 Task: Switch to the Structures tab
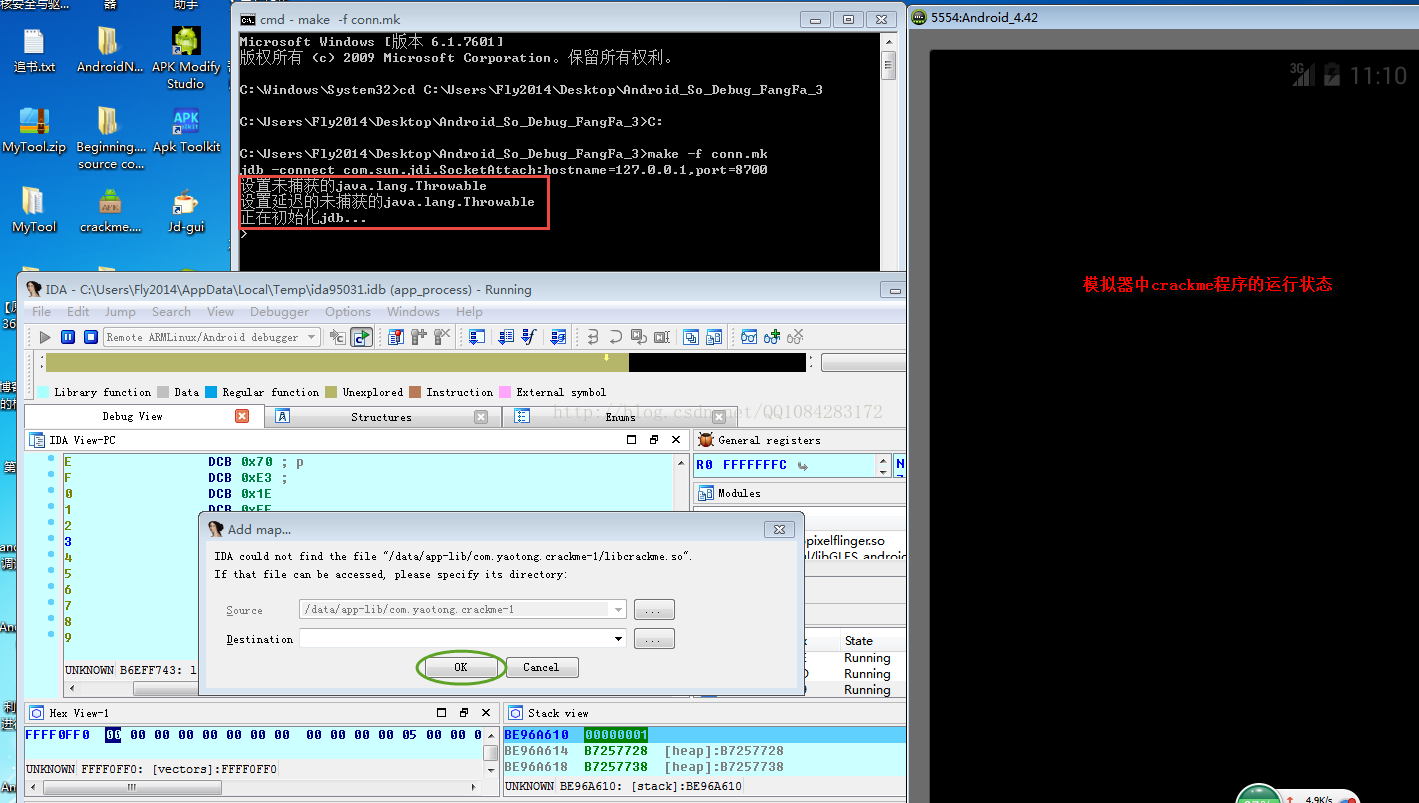pos(381,417)
